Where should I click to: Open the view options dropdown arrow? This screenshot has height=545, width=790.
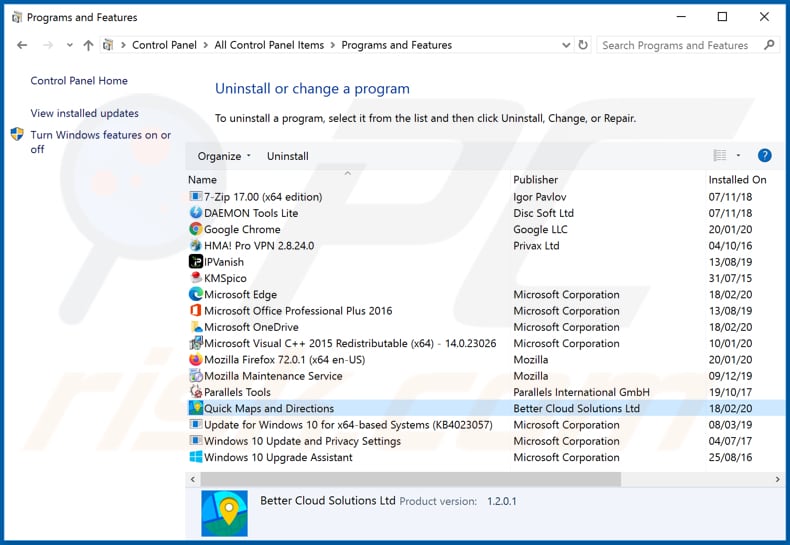pos(738,156)
